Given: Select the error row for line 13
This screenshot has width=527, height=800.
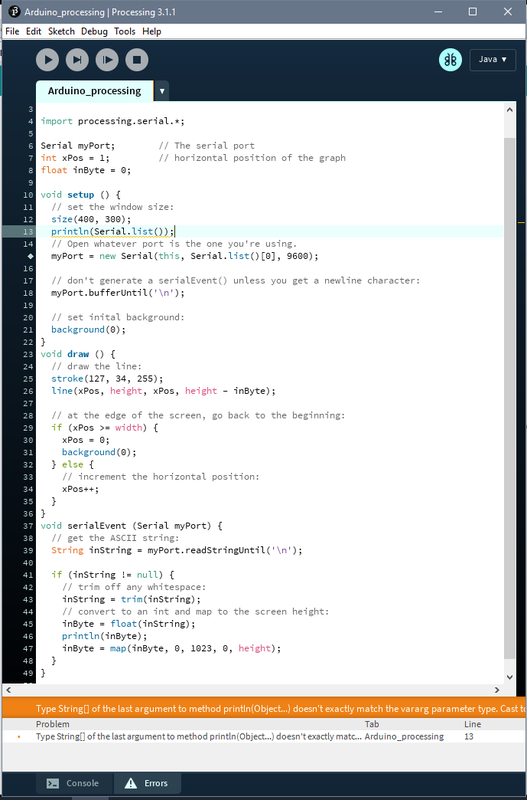Looking at the screenshot, I should [264, 737].
